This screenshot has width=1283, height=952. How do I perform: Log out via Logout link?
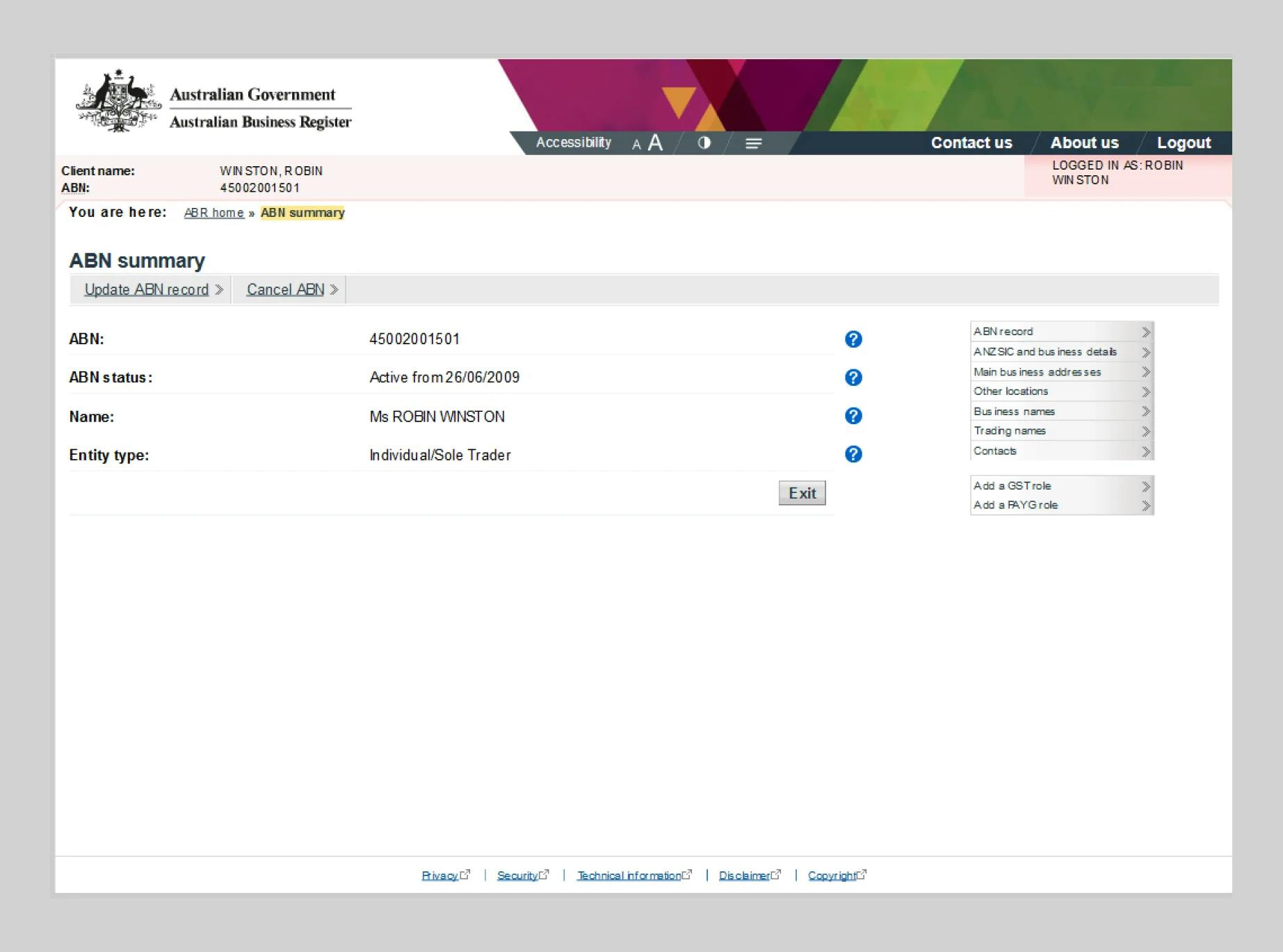[1184, 143]
